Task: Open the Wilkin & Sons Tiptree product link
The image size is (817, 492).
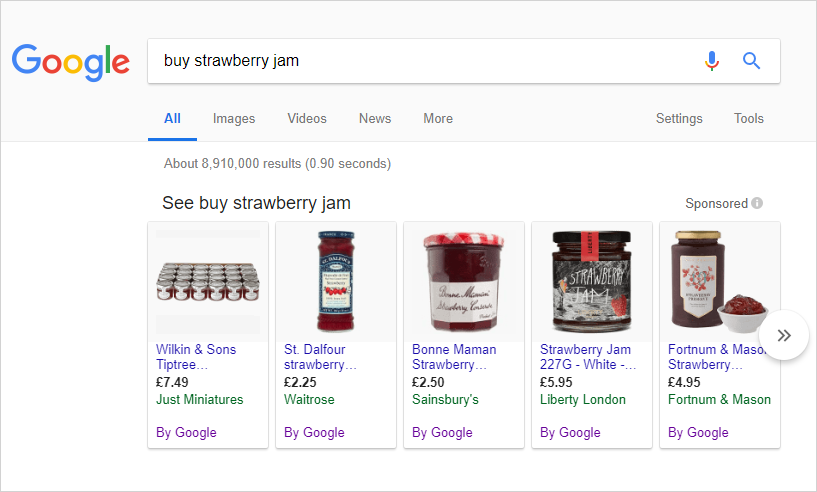Action: pos(196,357)
